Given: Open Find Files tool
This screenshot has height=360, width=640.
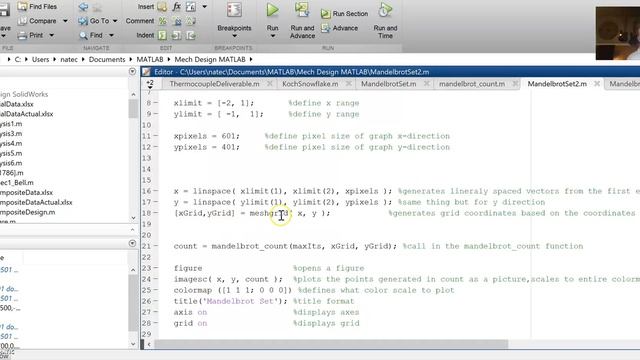Looking at the screenshot, I should pos(37,7).
